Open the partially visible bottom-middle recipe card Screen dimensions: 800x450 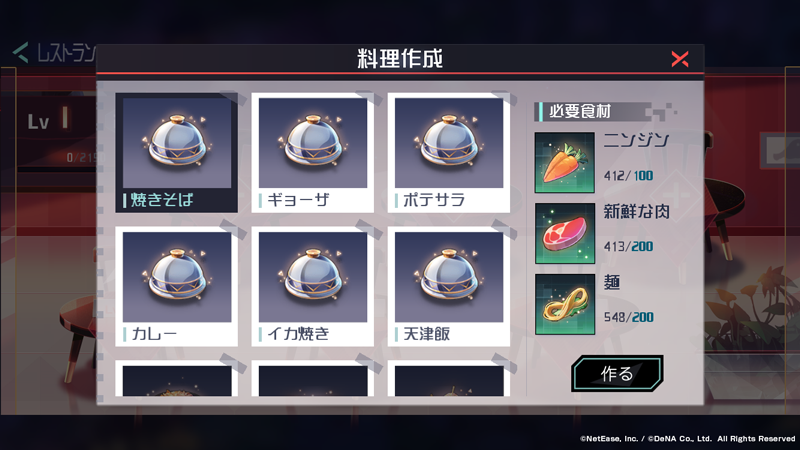[x=313, y=379]
